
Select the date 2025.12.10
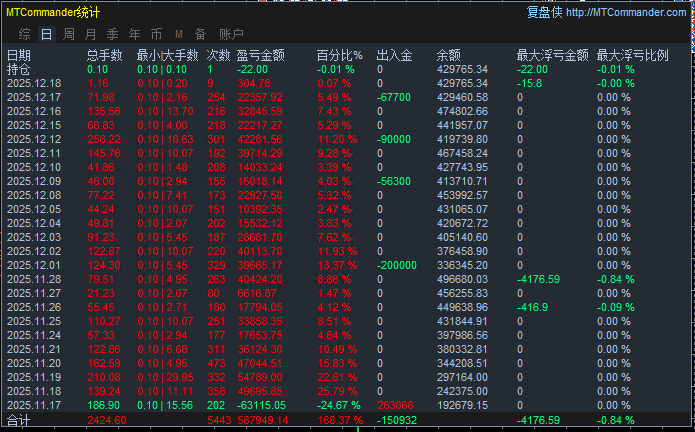tap(34, 167)
